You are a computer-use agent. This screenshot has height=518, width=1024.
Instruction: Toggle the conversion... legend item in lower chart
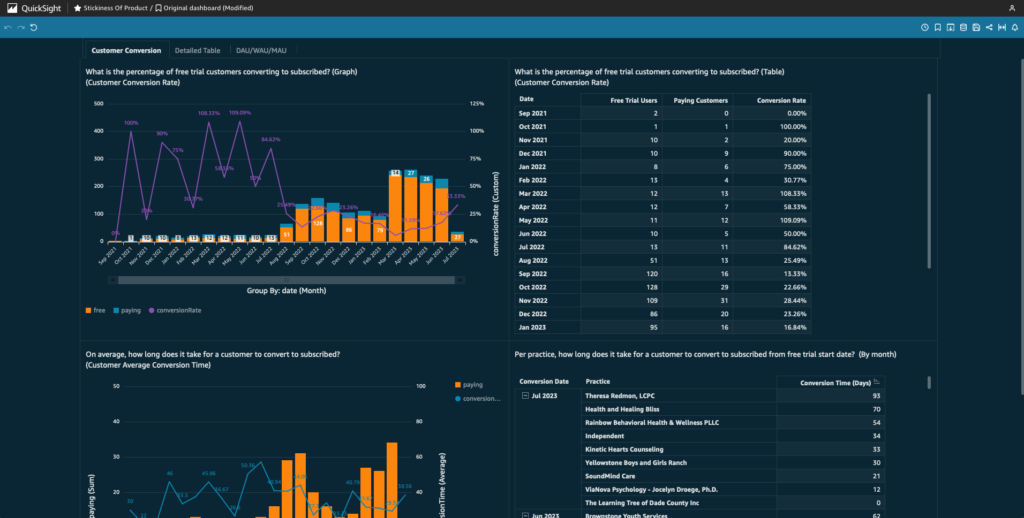point(477,398)
